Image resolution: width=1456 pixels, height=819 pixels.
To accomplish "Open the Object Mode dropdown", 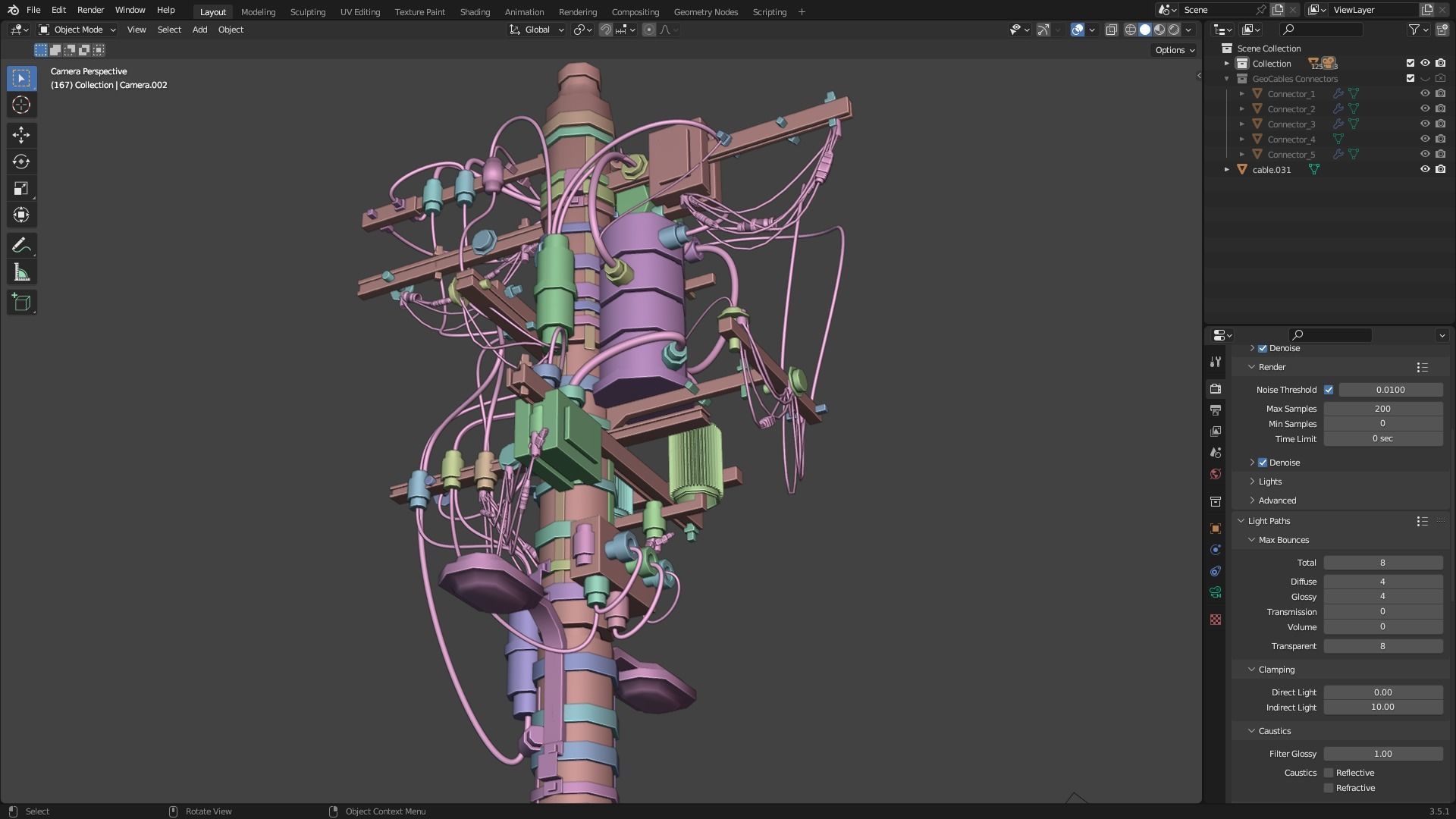I will pos(77,30).
